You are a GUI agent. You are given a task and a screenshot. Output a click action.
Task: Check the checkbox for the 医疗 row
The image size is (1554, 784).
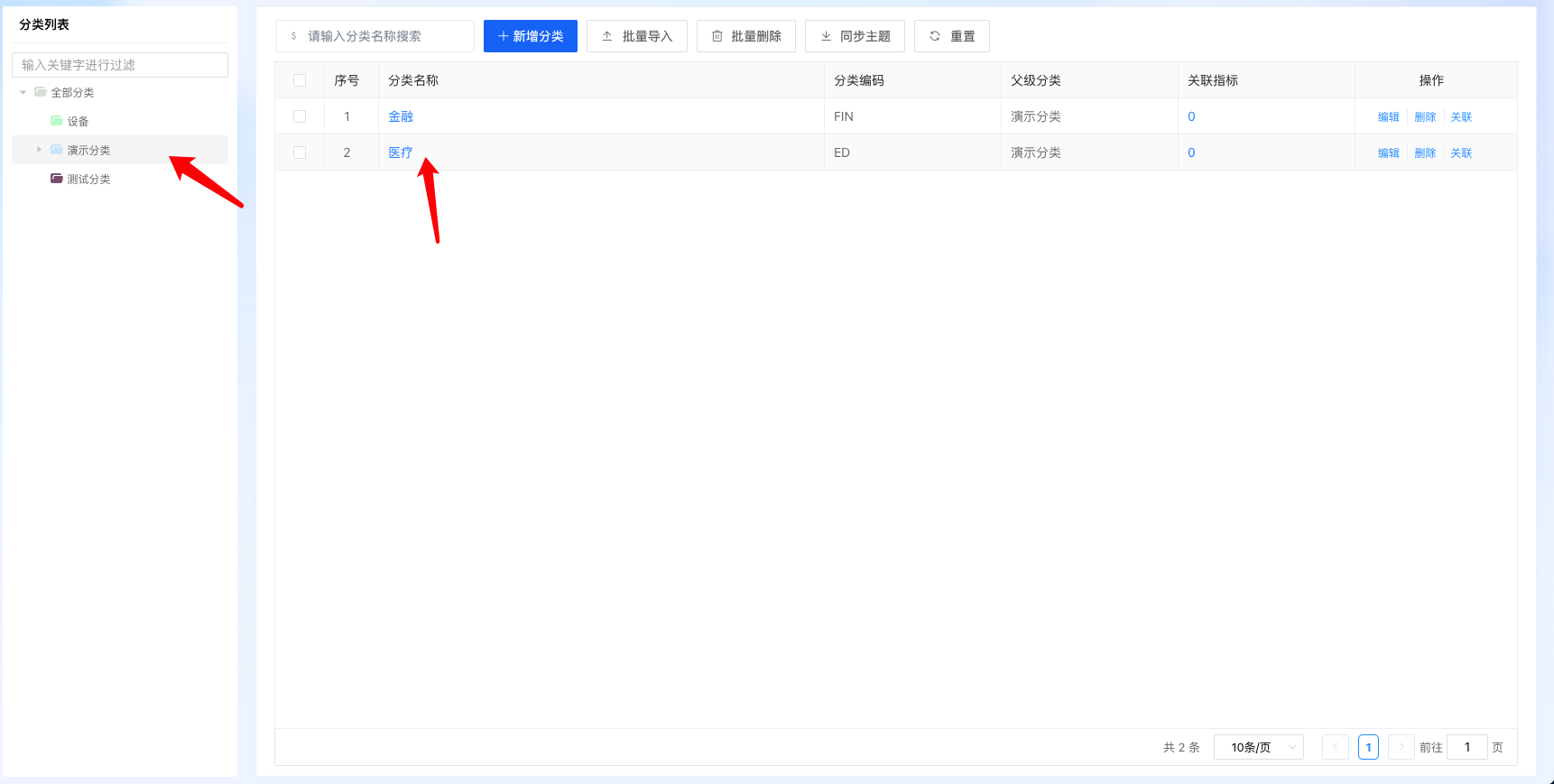[300, 152]
